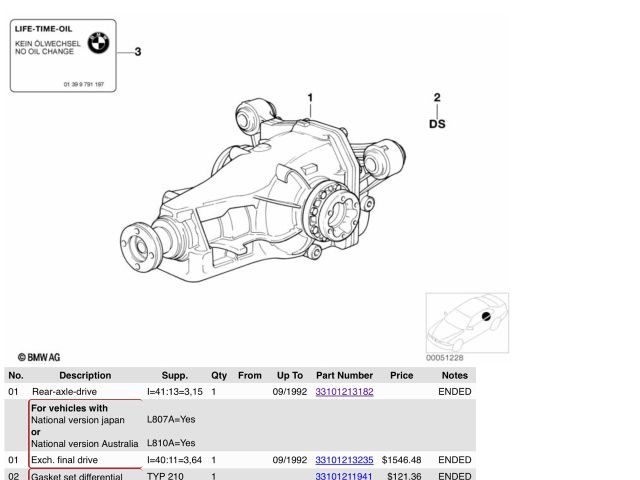Screen dimensions: 640x480
Task: Click the Price column header
Action: click(x=402, y=376)
